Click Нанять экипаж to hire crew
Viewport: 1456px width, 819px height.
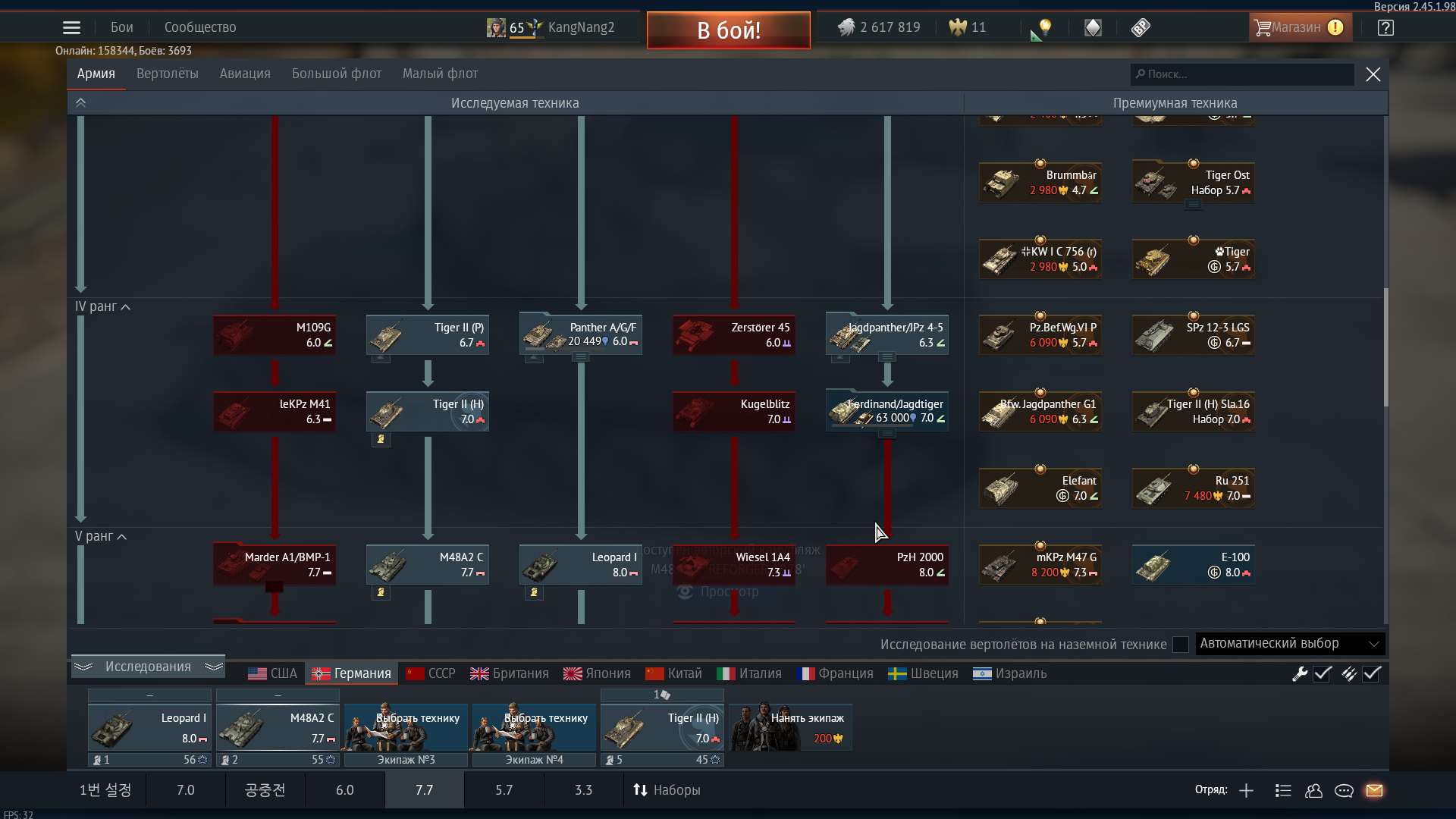[790, 727]
